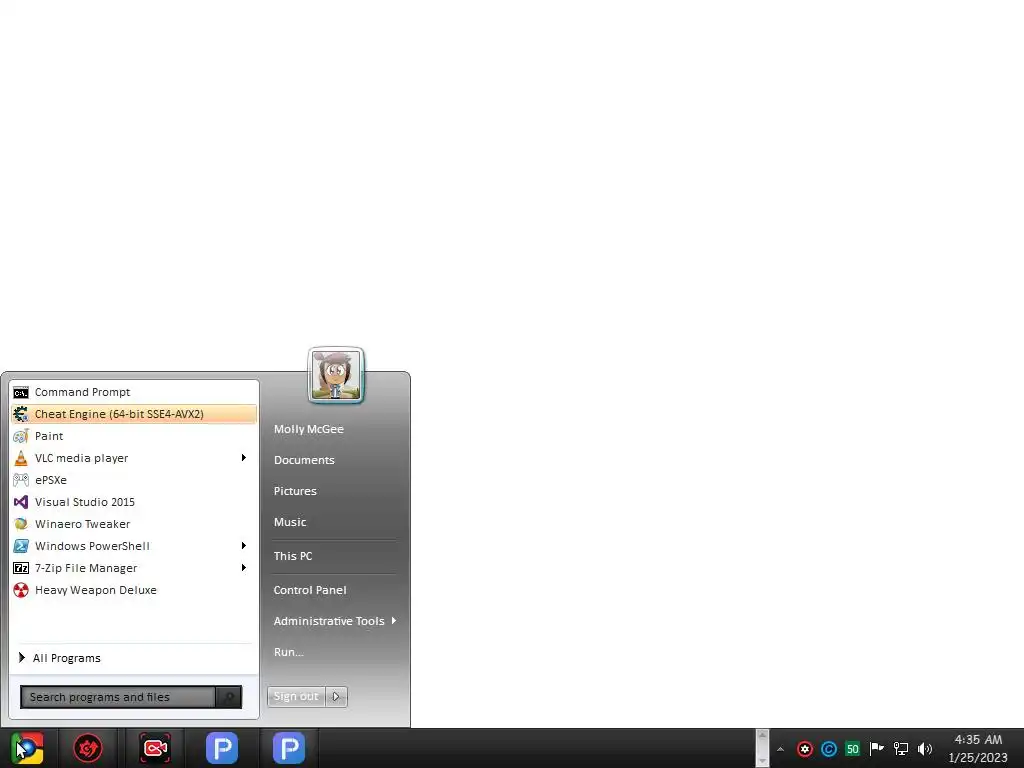Click the user account picture

pos(336,376)
